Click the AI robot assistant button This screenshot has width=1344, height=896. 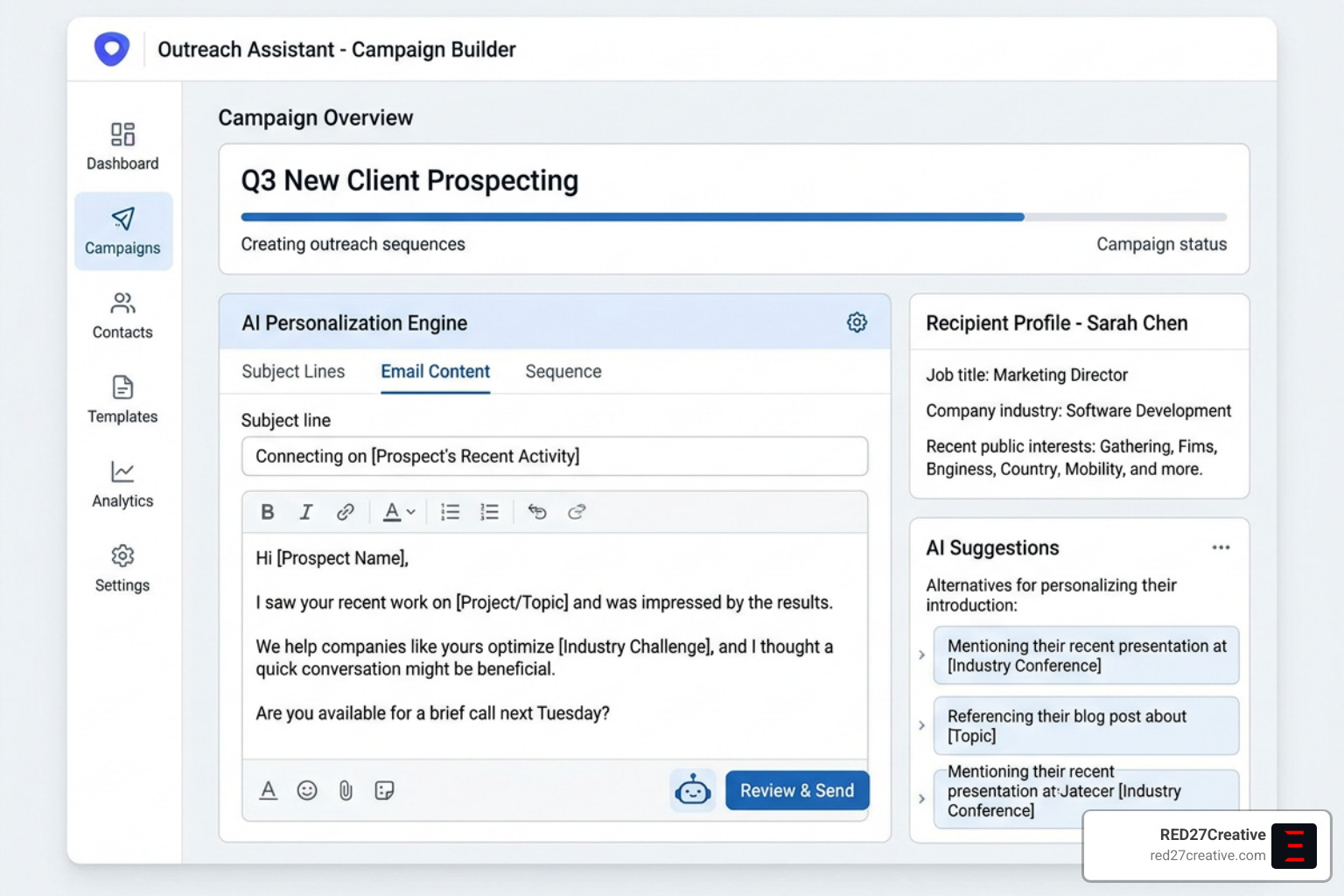tap(693, 790)
